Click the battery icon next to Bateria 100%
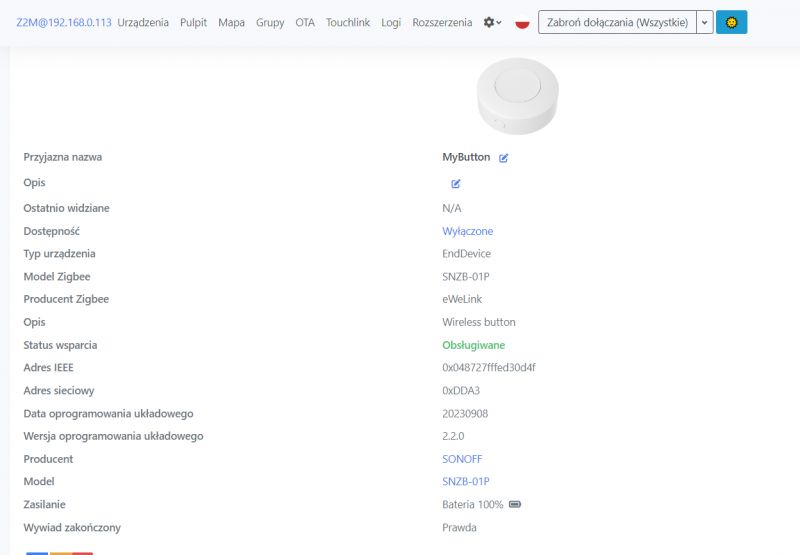The height and width of the screenshot is (555, 800). 515,504
